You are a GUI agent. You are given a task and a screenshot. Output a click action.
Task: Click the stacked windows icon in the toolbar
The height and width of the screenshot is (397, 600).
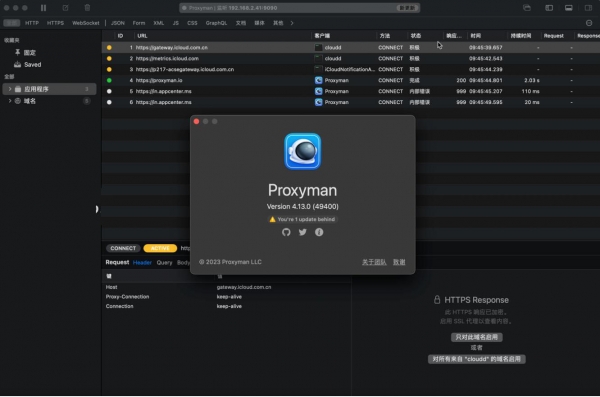pyautogui.click(x=527, y=8)
